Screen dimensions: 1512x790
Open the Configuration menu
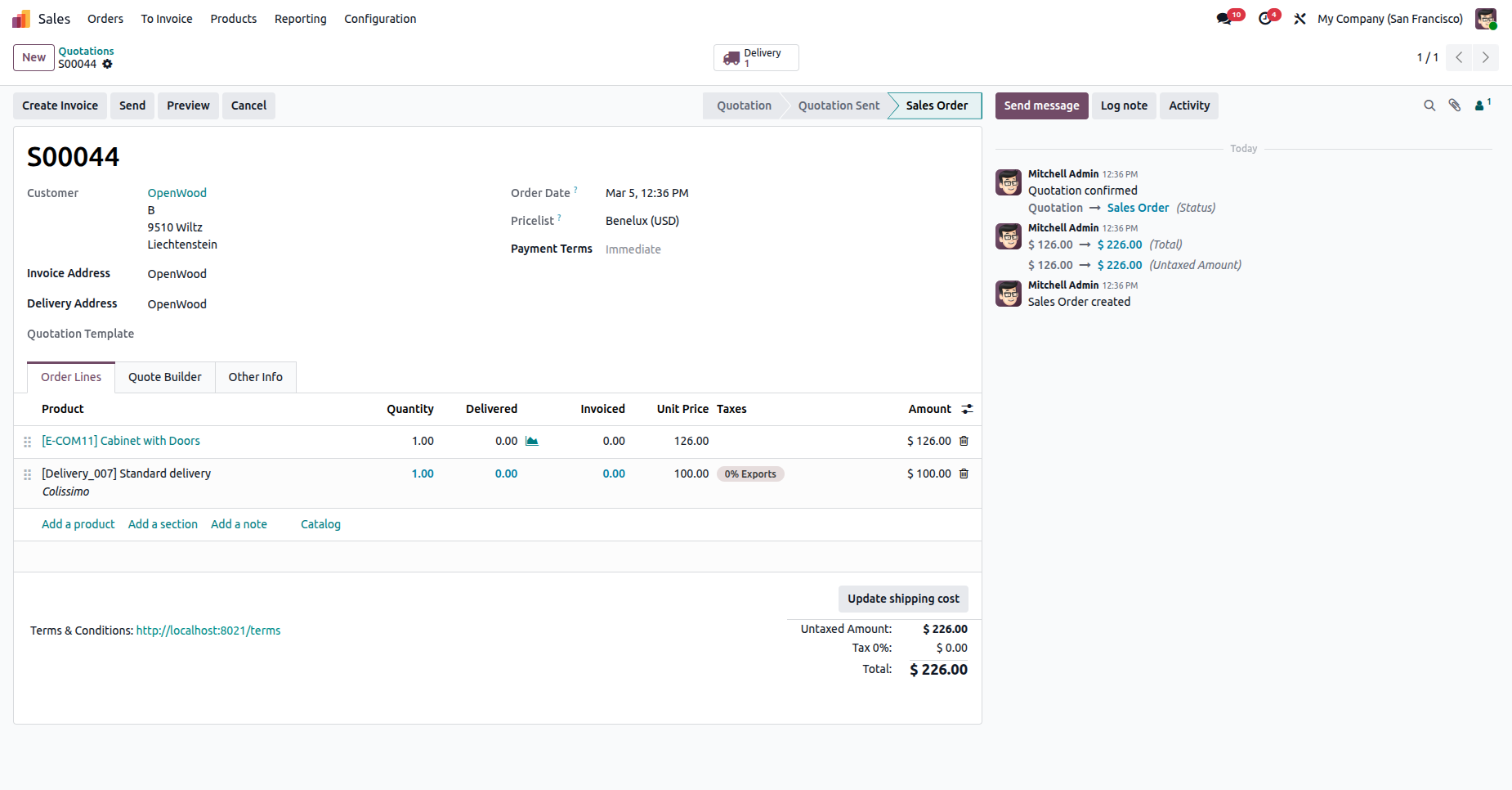click(380, 19)
